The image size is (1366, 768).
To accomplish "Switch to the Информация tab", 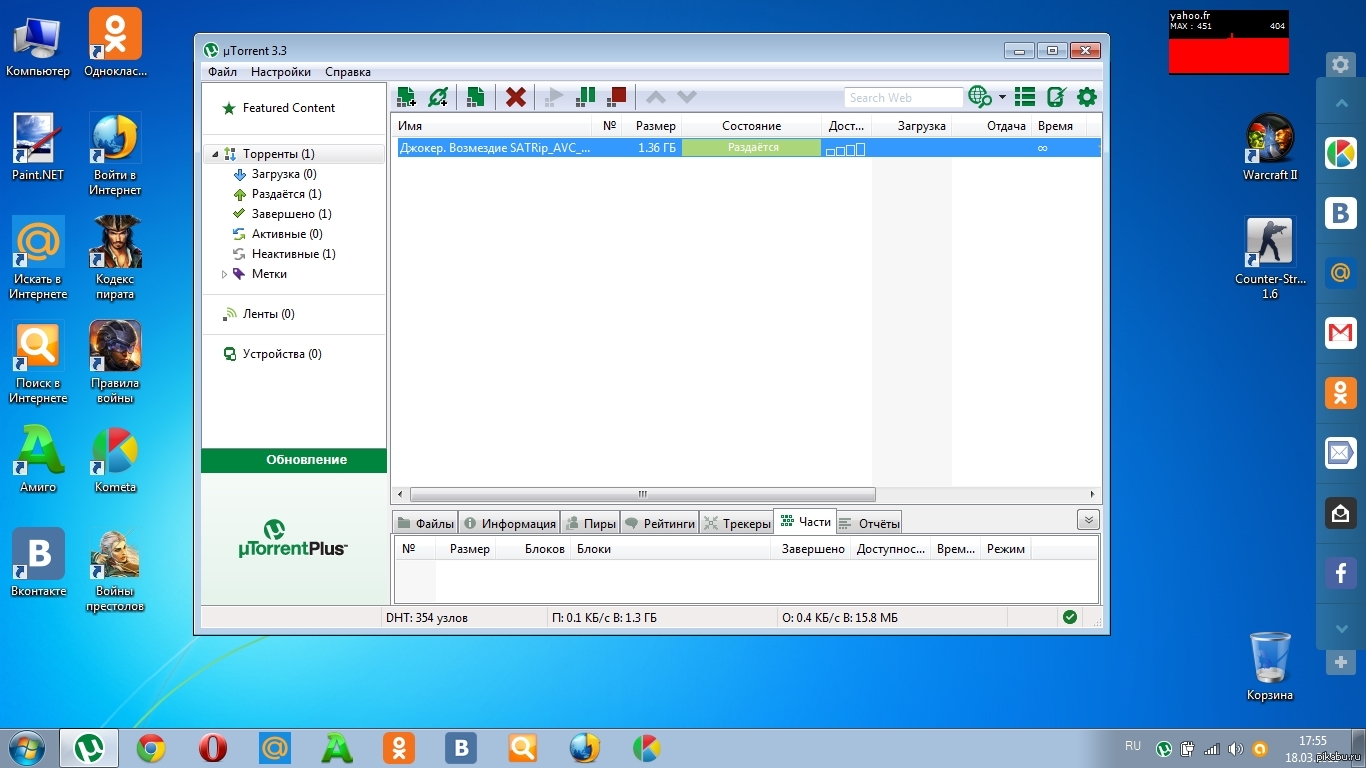I will pos(509,523).
